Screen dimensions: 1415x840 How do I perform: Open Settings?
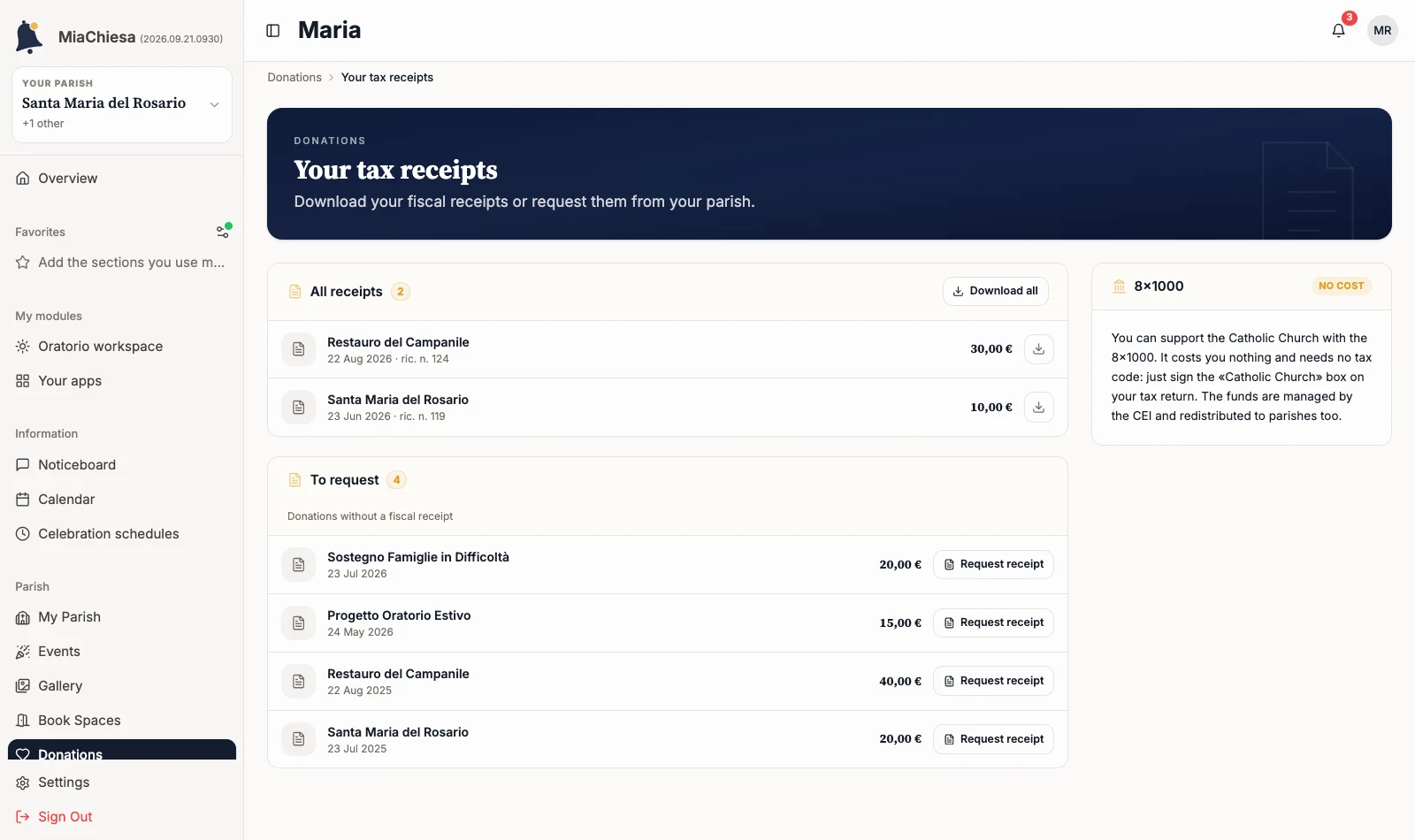pos(122,783)
